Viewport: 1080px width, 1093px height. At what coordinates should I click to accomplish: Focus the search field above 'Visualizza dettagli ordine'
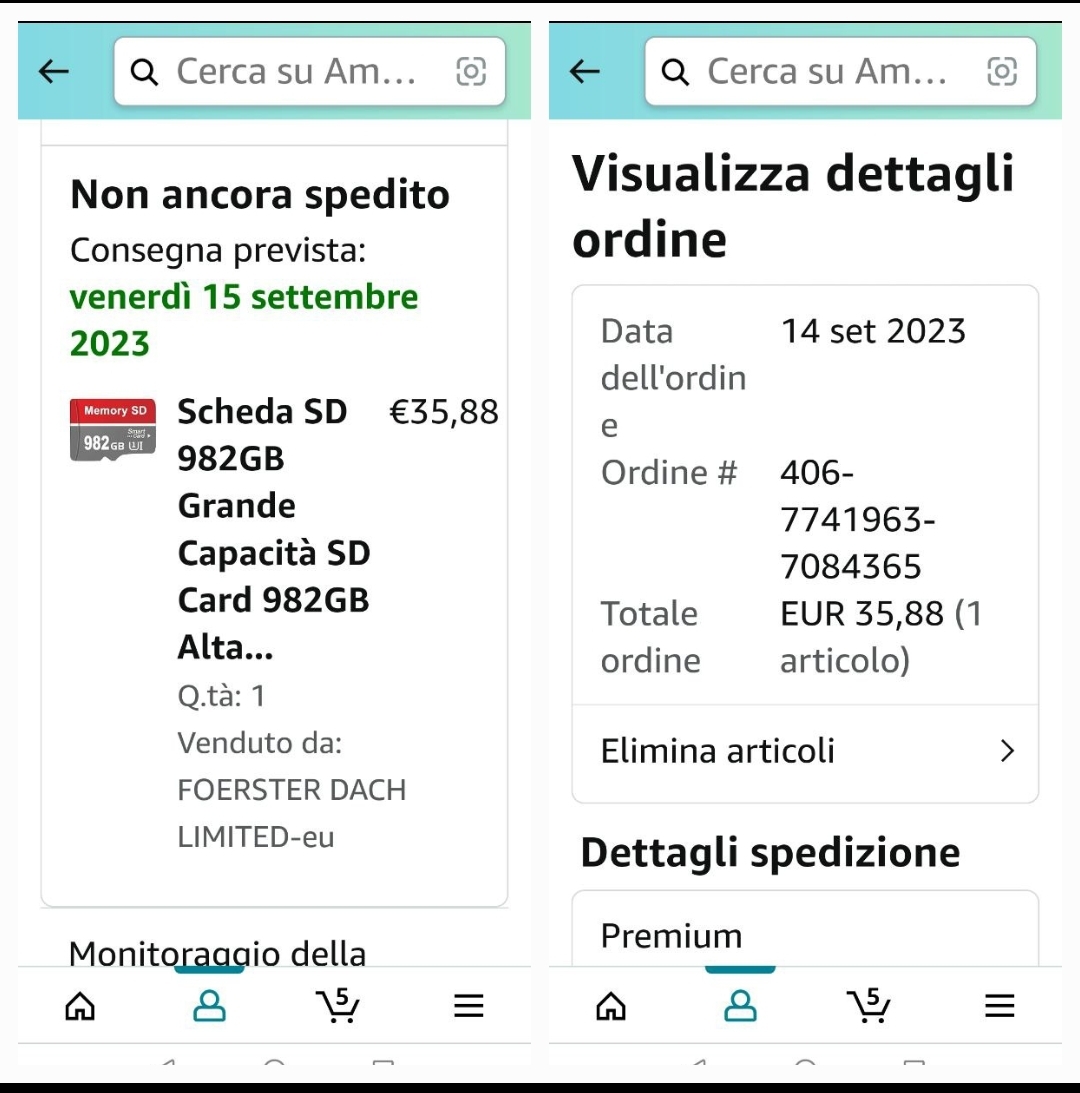(x=827, y=72)
